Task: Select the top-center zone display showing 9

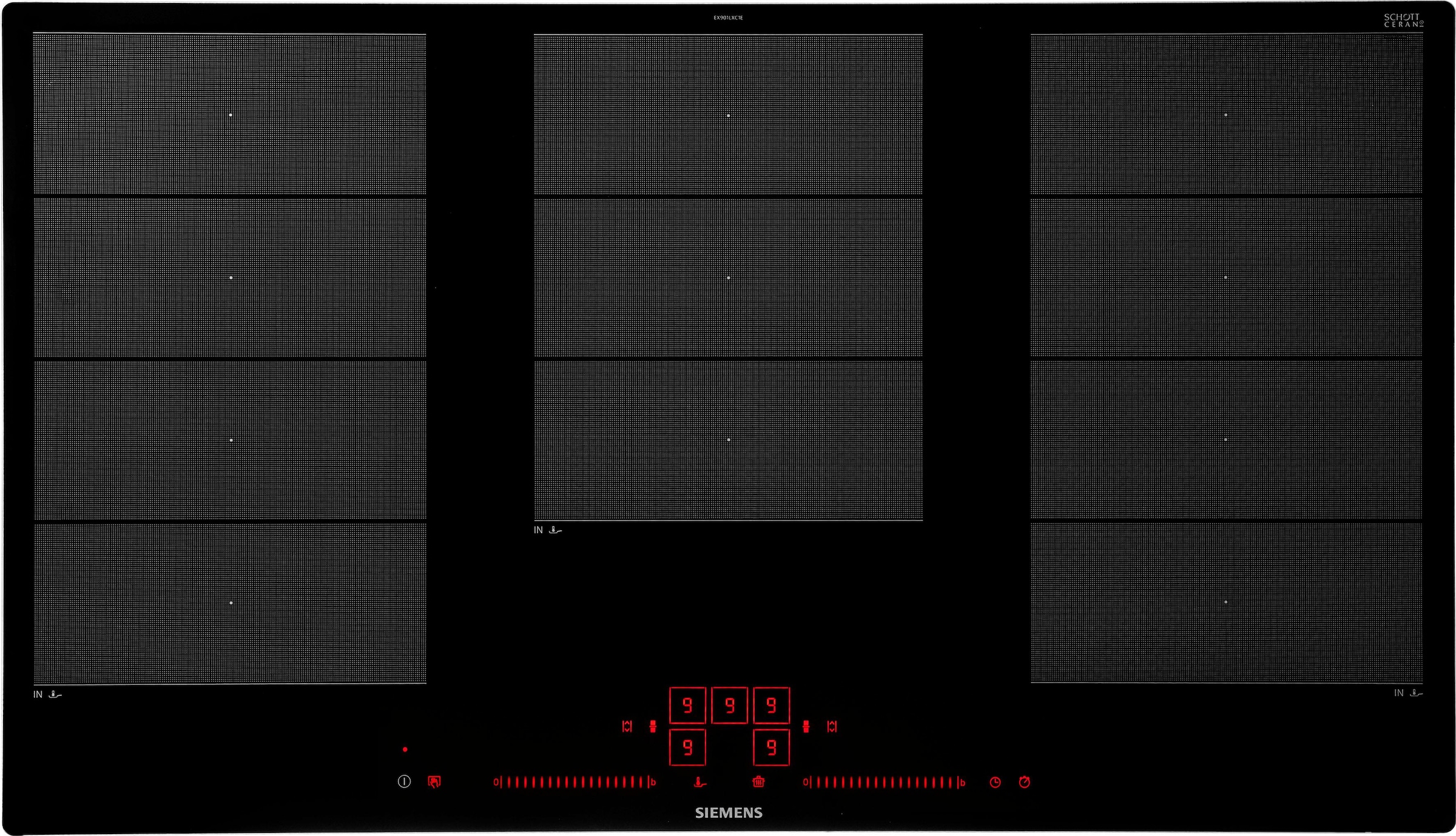Action: pyautogui.click(x=729, y=705)
